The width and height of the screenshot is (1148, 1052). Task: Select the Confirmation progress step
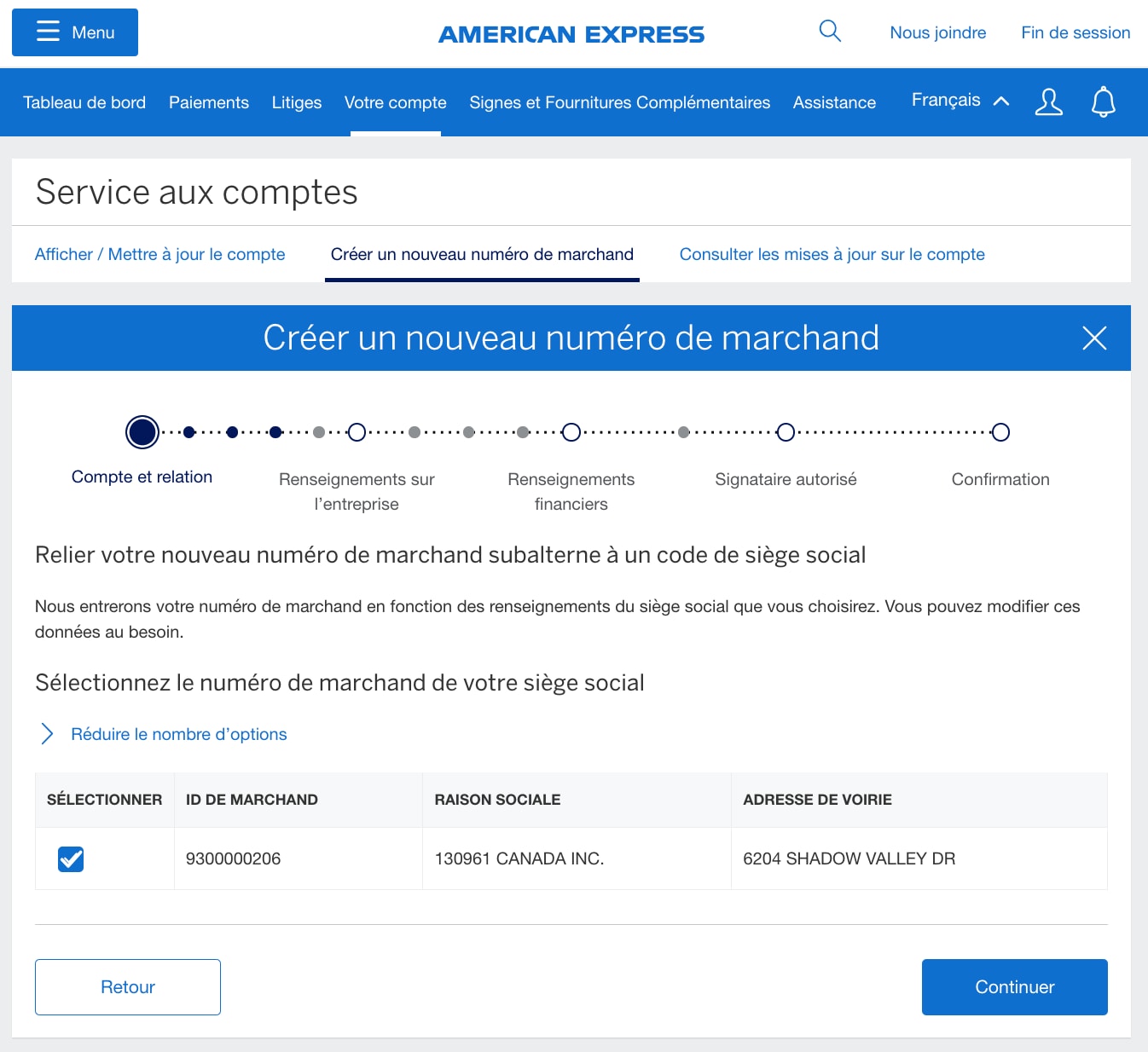pyautogui.click(x=1000, y=432)
